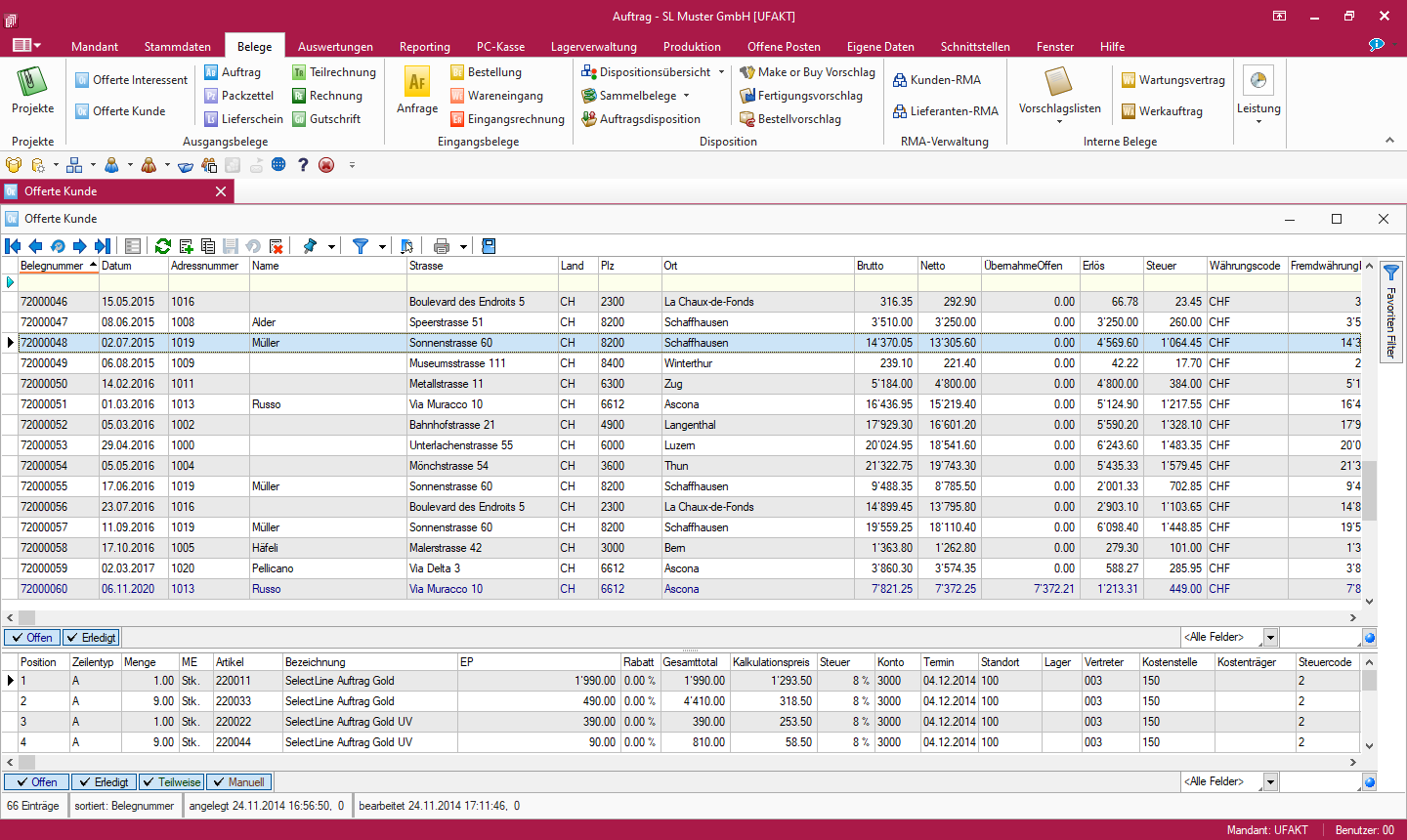1407x840 pixels.
Task: Sort the list by the Datum column header
Action: (x=134, y=266)
